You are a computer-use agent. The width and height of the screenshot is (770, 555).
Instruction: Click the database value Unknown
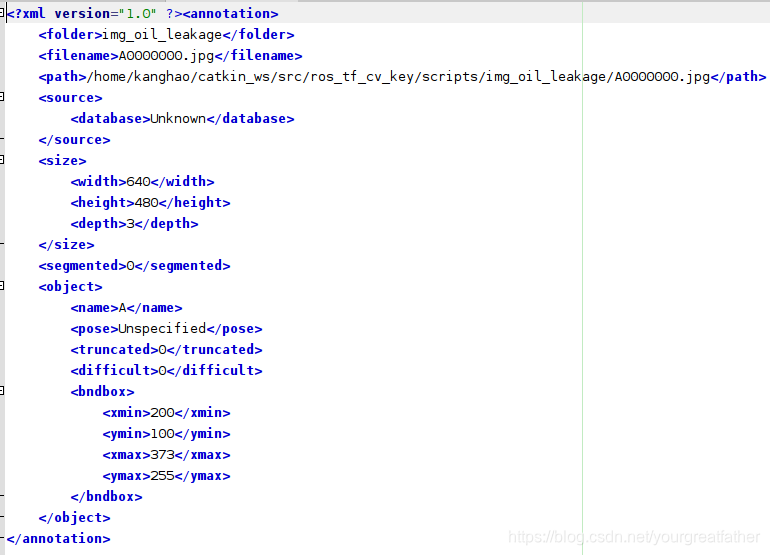pos(178,119)
